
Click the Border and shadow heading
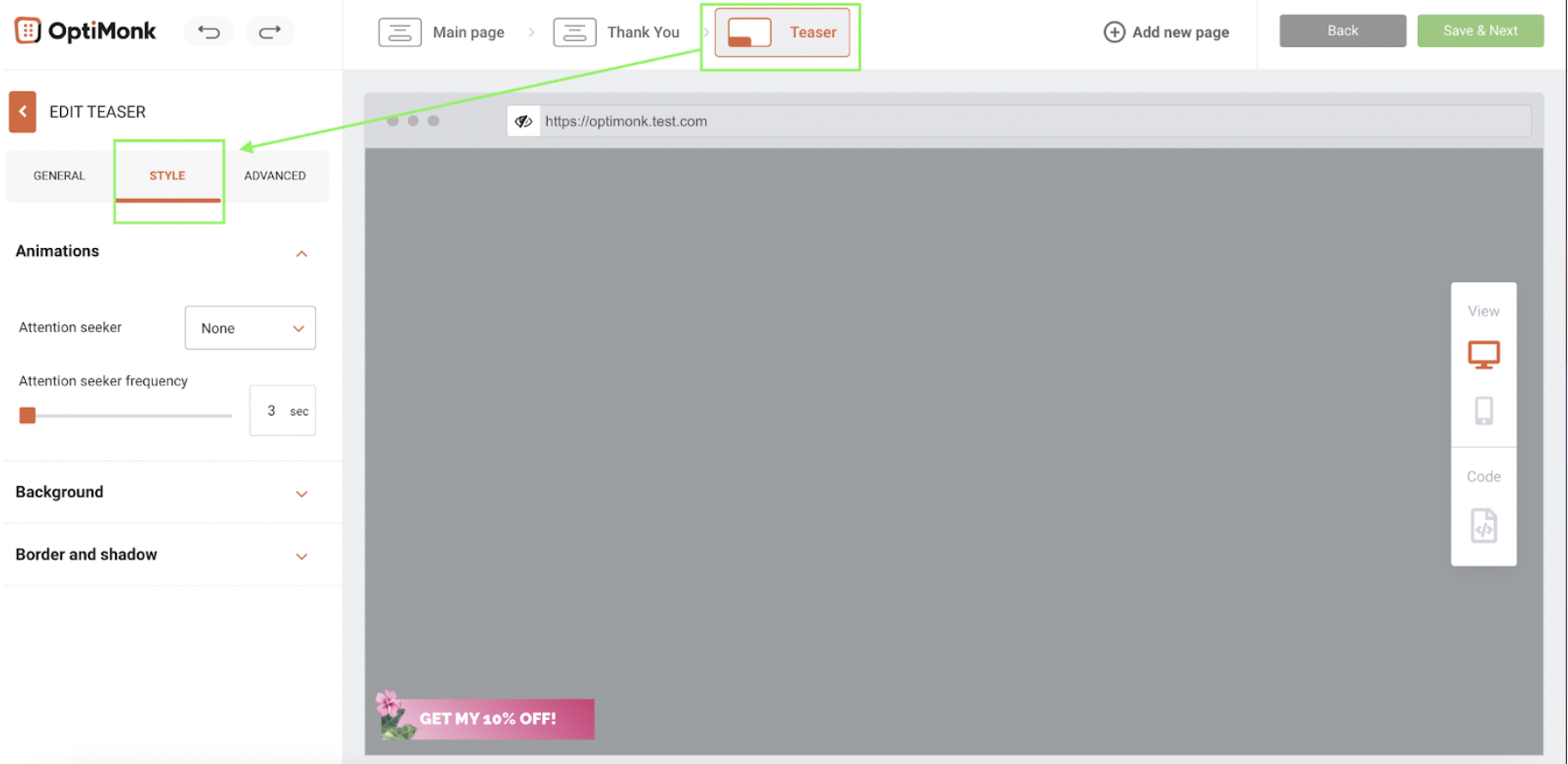(x=86, y=555)
